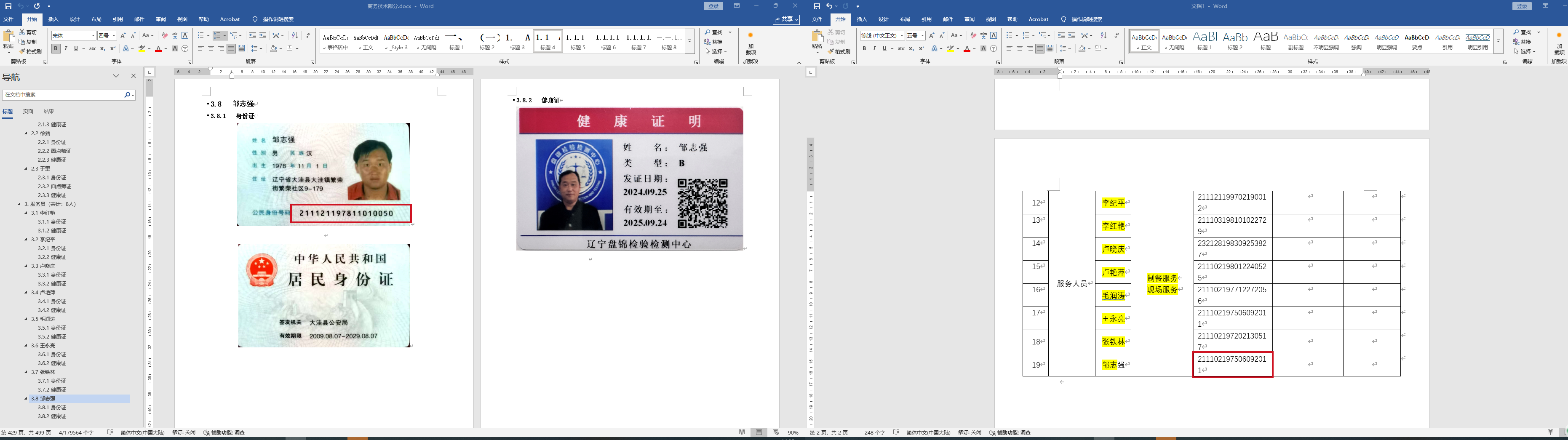Collapse the 3.7 张铁林 heading in navigation
The image size is (1568, 440).
click(x=26, y=372)
